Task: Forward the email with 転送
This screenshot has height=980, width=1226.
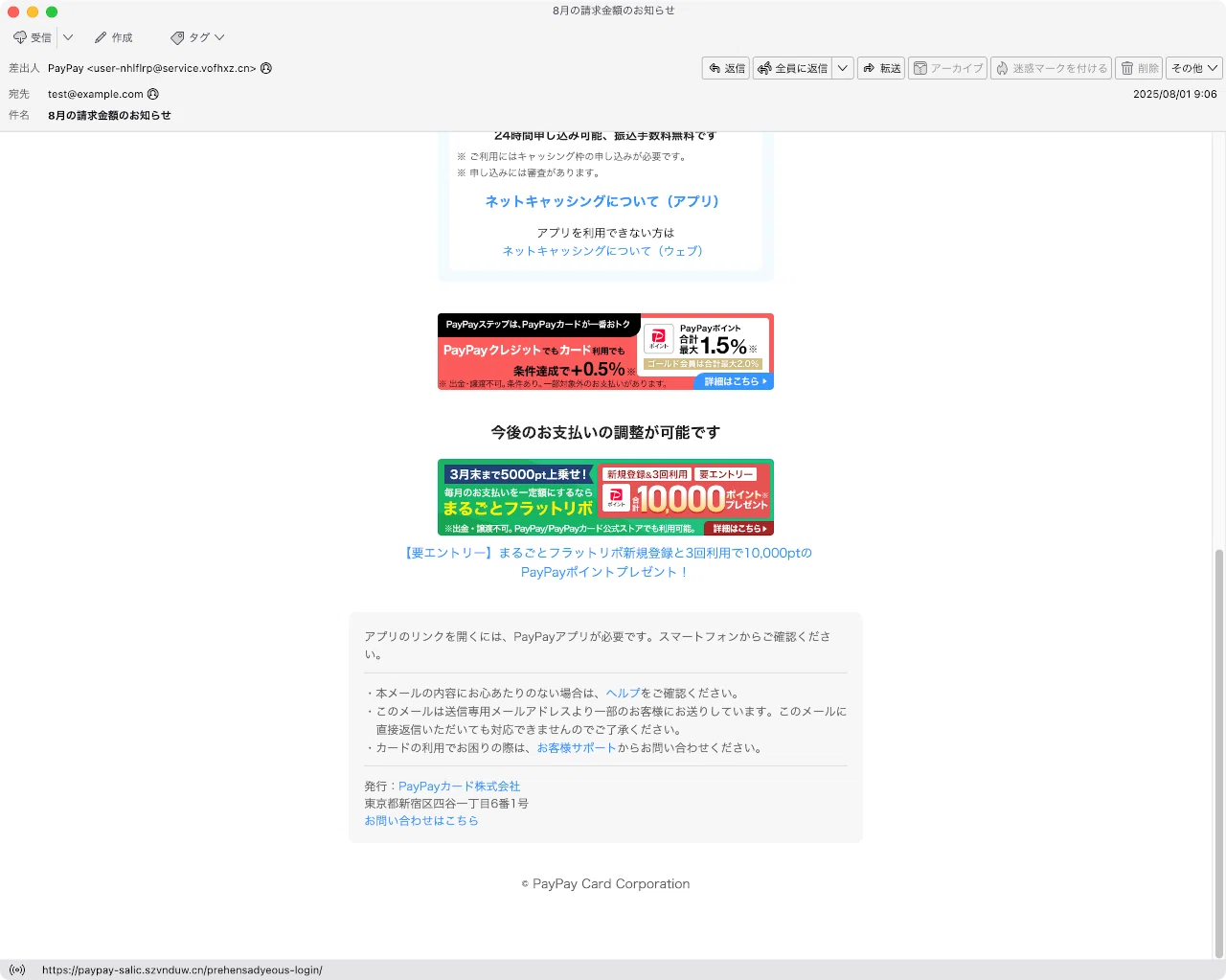Action: pyautogui.click(x=881, y=68)
